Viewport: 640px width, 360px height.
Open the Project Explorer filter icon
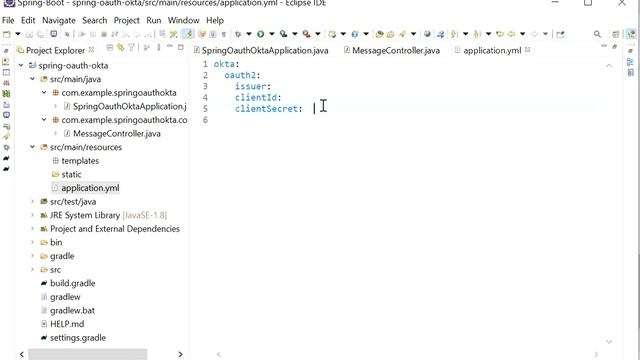click(131, 48)
